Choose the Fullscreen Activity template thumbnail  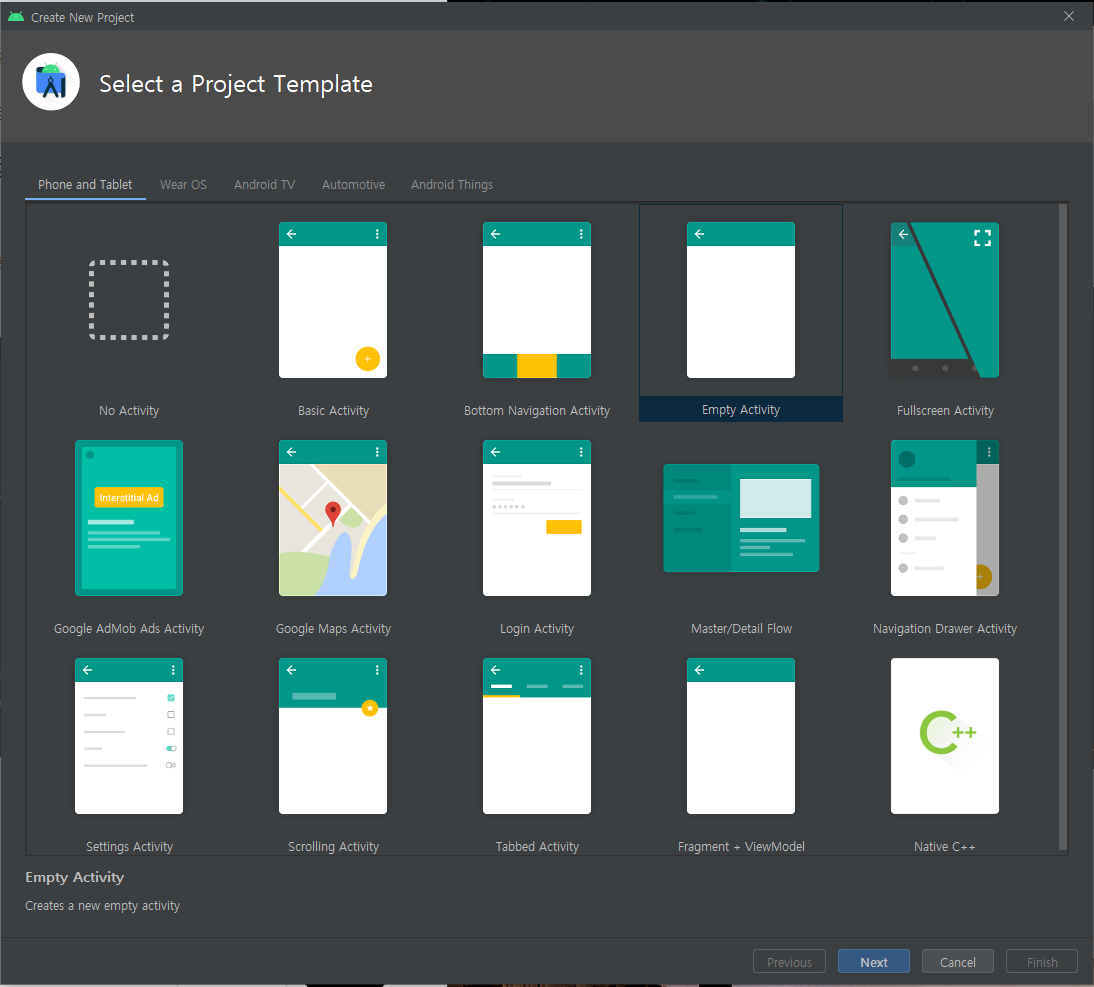click(945, 300)
